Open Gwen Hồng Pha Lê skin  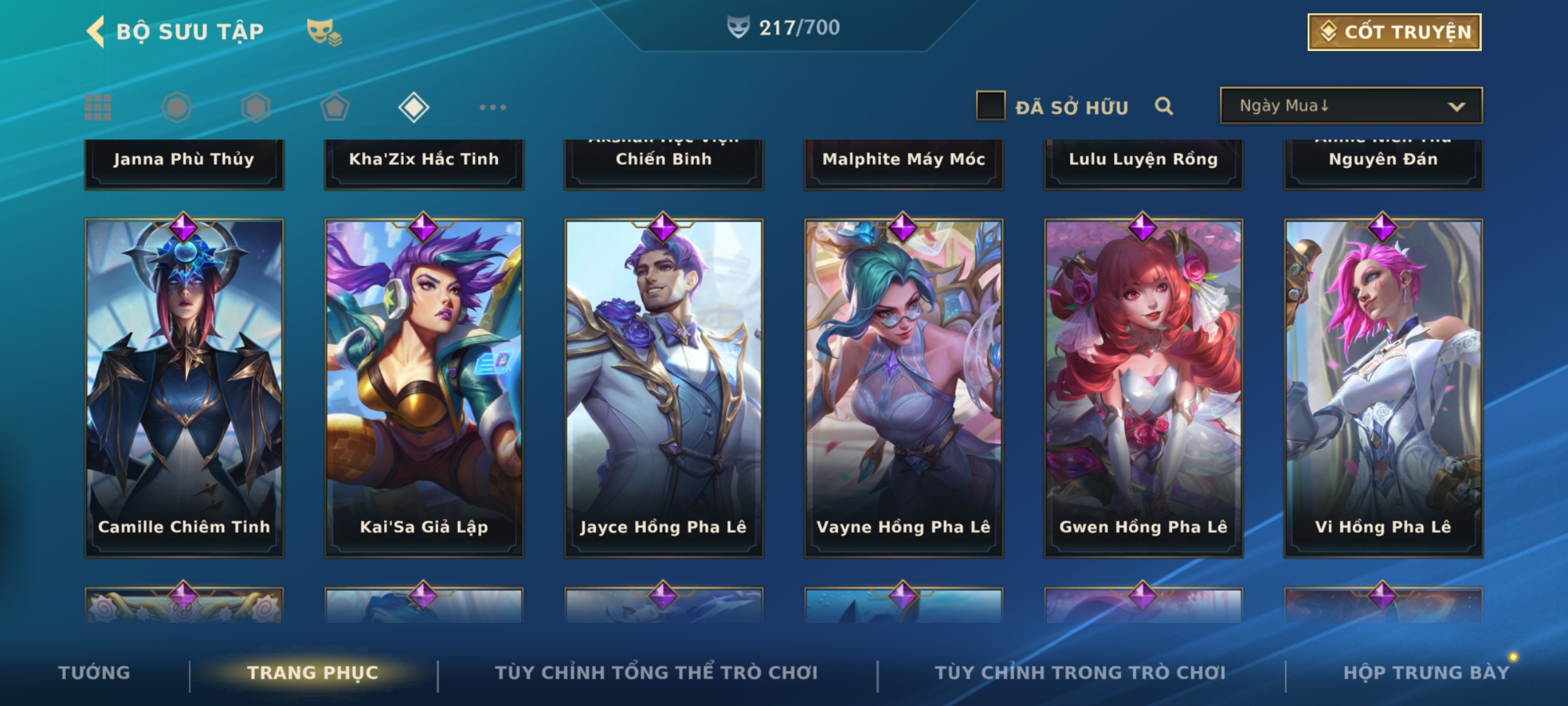click(1143, 388)
